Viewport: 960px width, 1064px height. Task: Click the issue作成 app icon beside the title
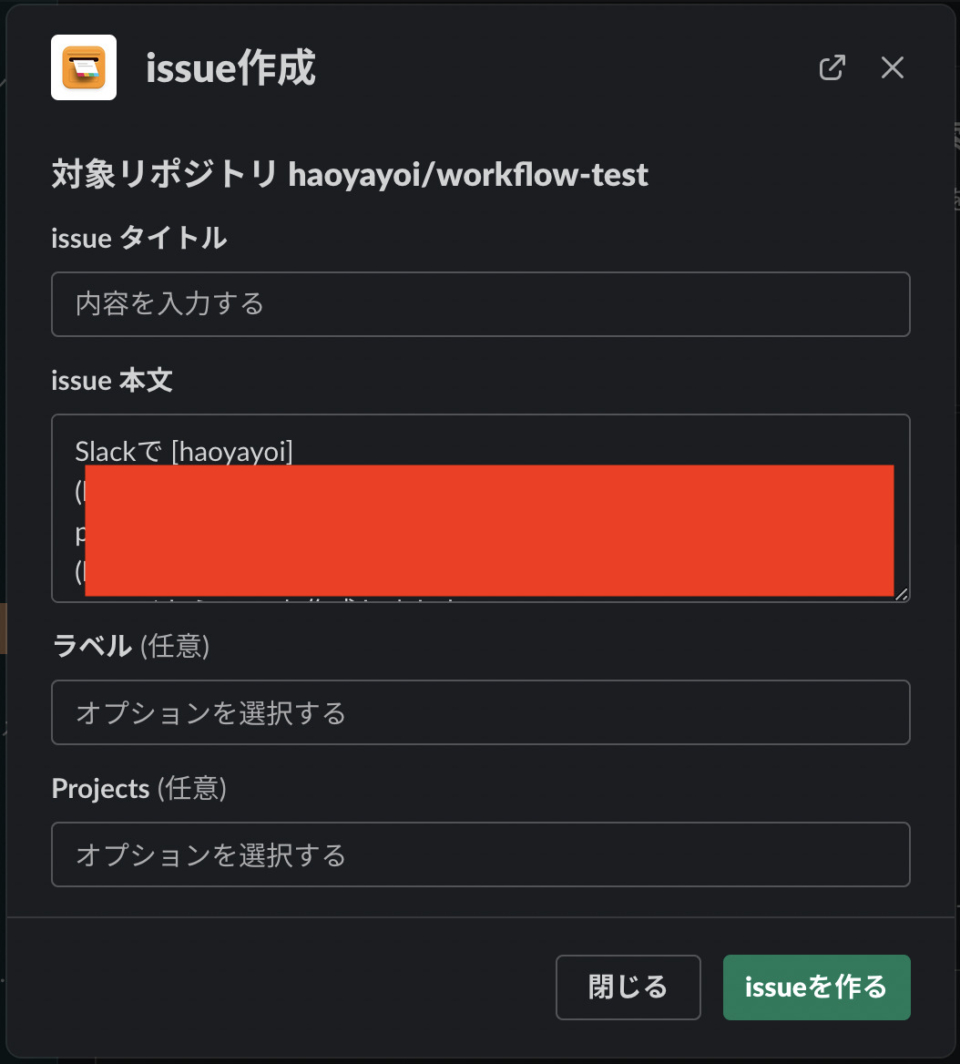click(83, 68)
